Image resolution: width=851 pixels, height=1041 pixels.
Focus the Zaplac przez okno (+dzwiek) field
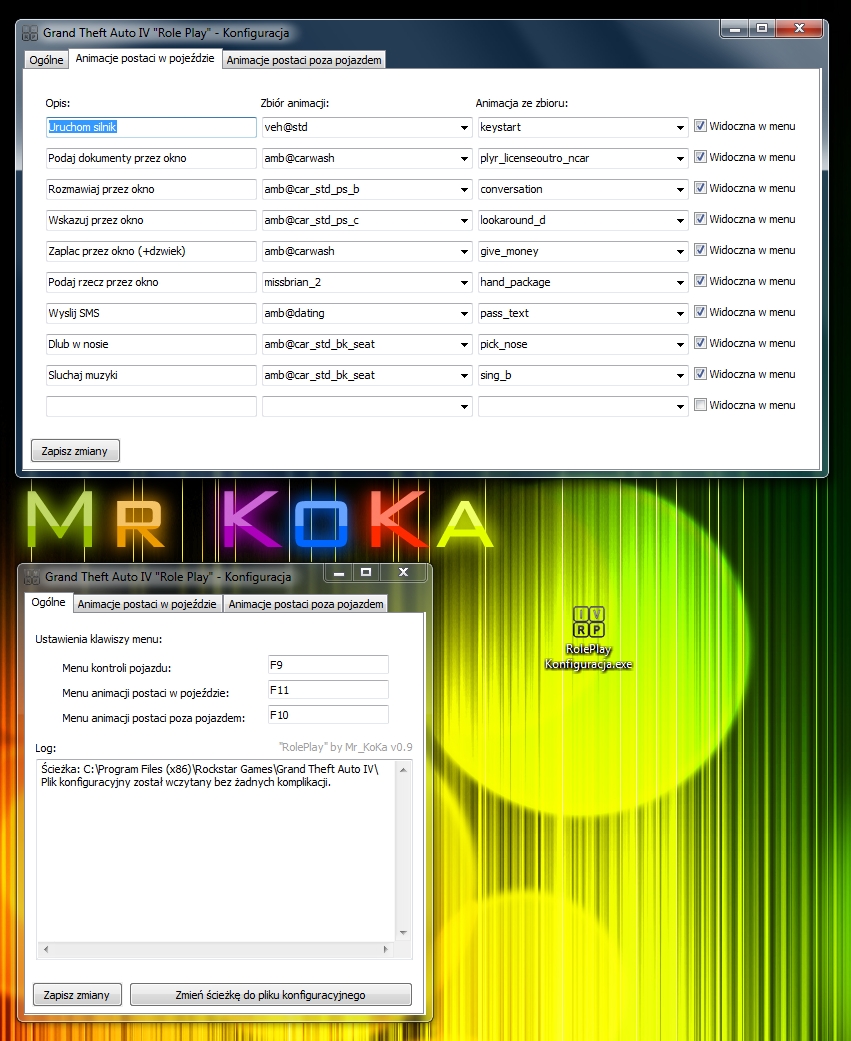pos(151,252)
